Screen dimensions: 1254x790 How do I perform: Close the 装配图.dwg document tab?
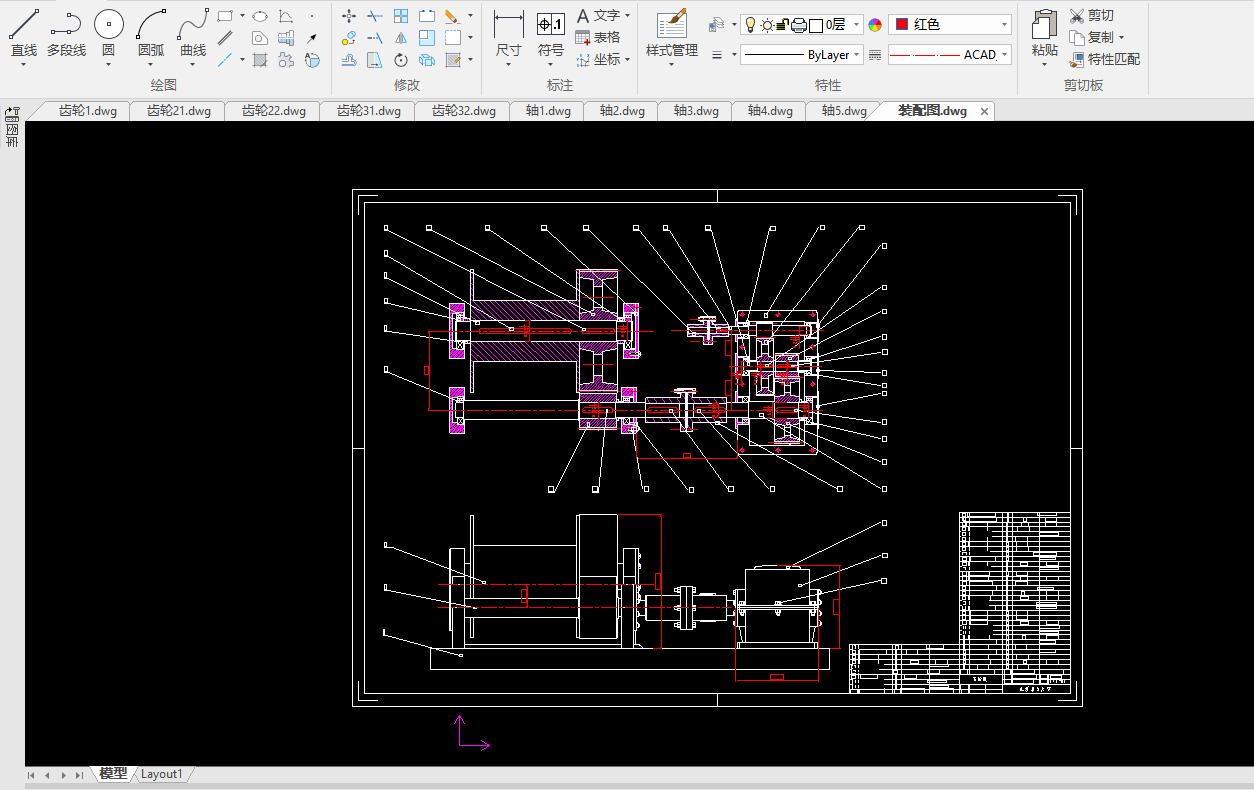click(984, 111)
